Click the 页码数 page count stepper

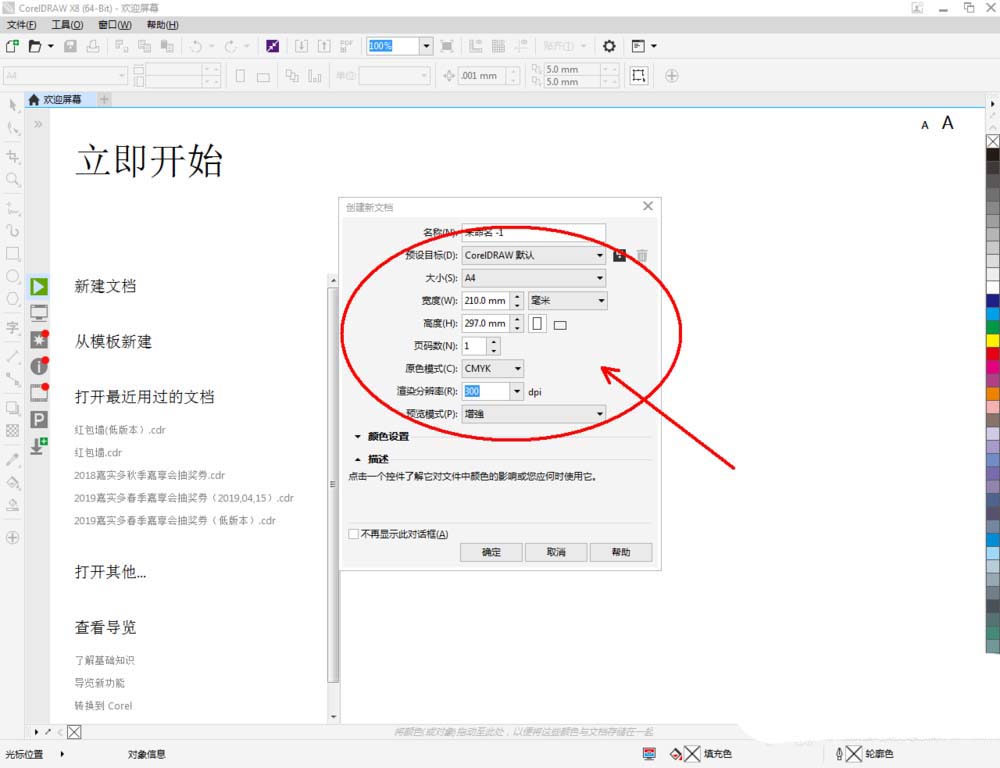pyautogui.click(x=494, y=346)
